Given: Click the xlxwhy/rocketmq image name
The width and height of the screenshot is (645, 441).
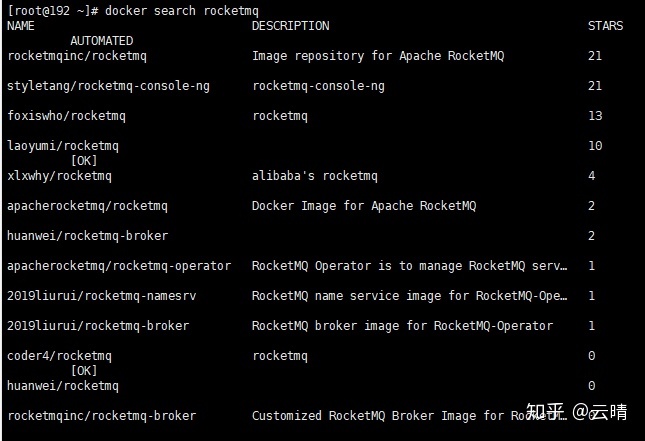Looking at the screenshot, I should point(59,176).
